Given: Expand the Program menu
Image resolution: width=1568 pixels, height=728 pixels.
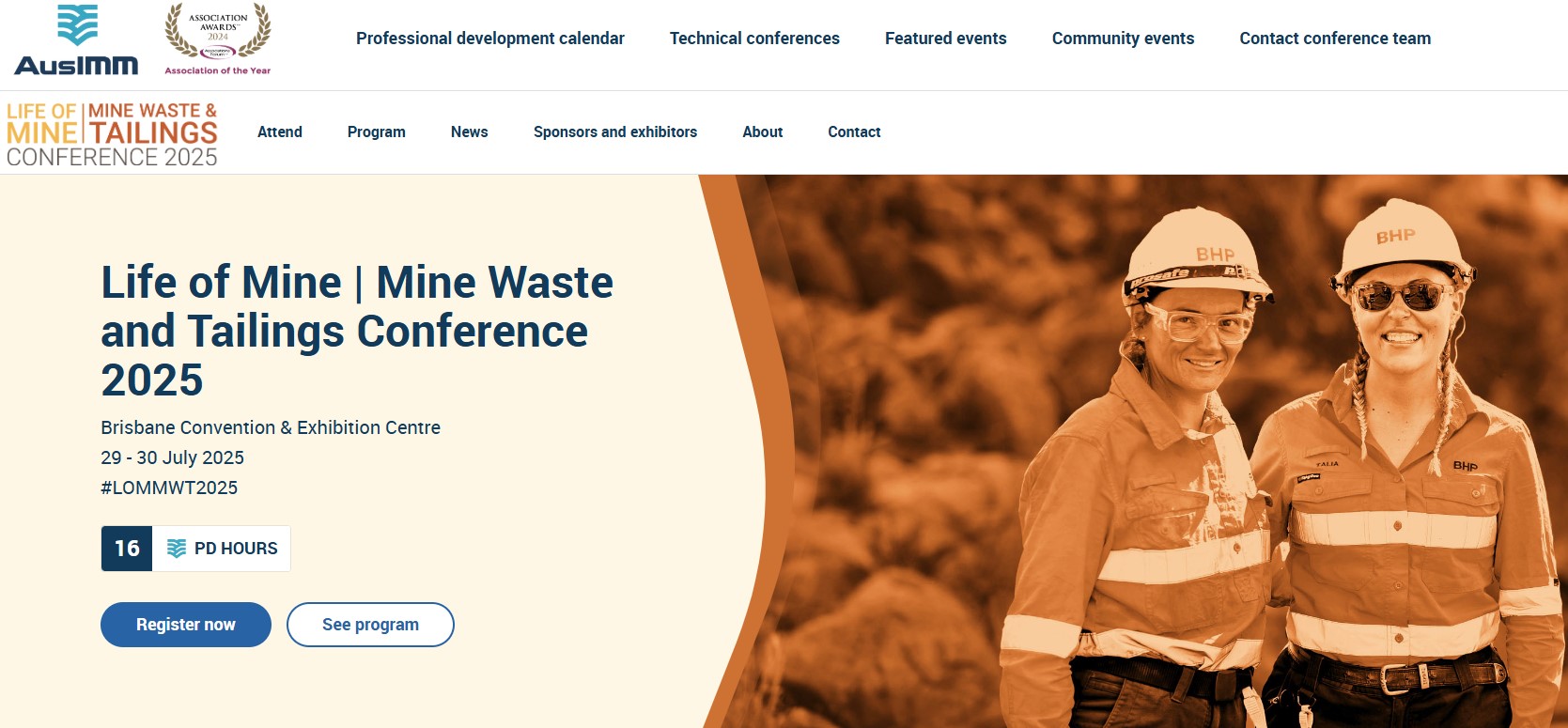Looking at the screenshot, I should [376, 132].
